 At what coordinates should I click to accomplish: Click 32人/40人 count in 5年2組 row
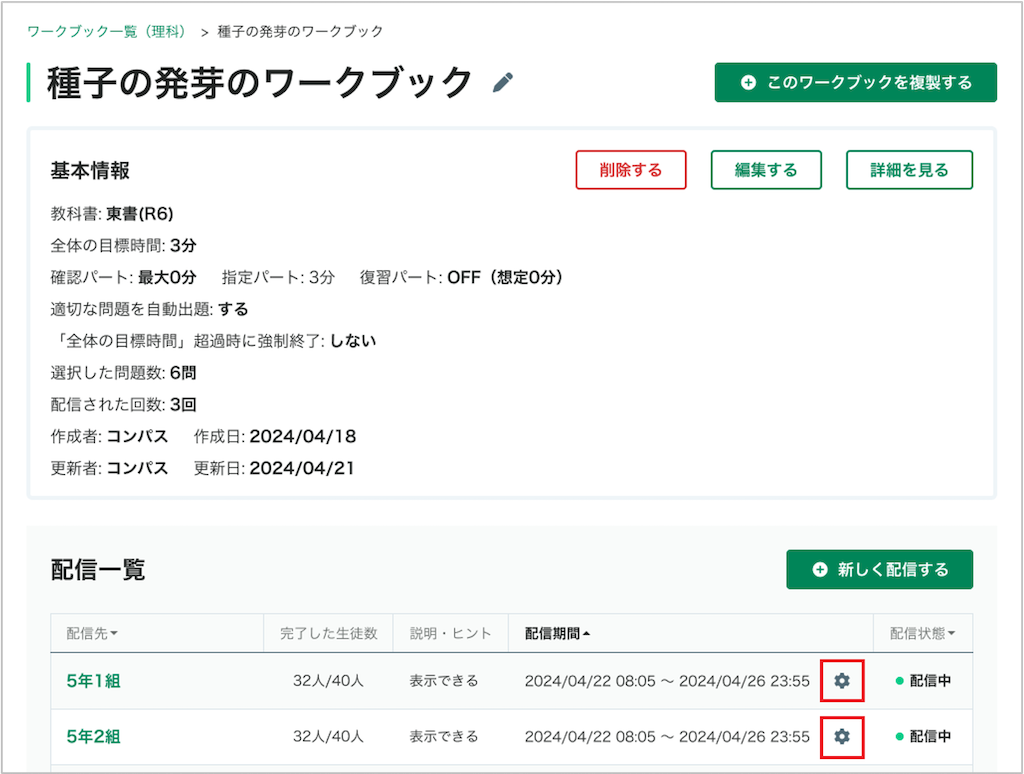pyautogui.click(x=328, y=737)
